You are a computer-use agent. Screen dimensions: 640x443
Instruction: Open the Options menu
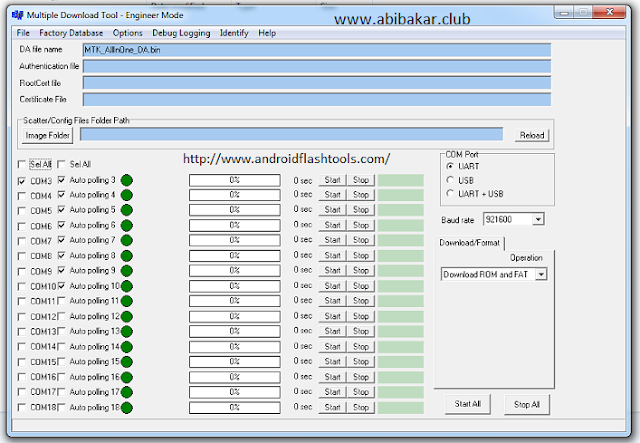pyautogui.click(x=128, y=33)
